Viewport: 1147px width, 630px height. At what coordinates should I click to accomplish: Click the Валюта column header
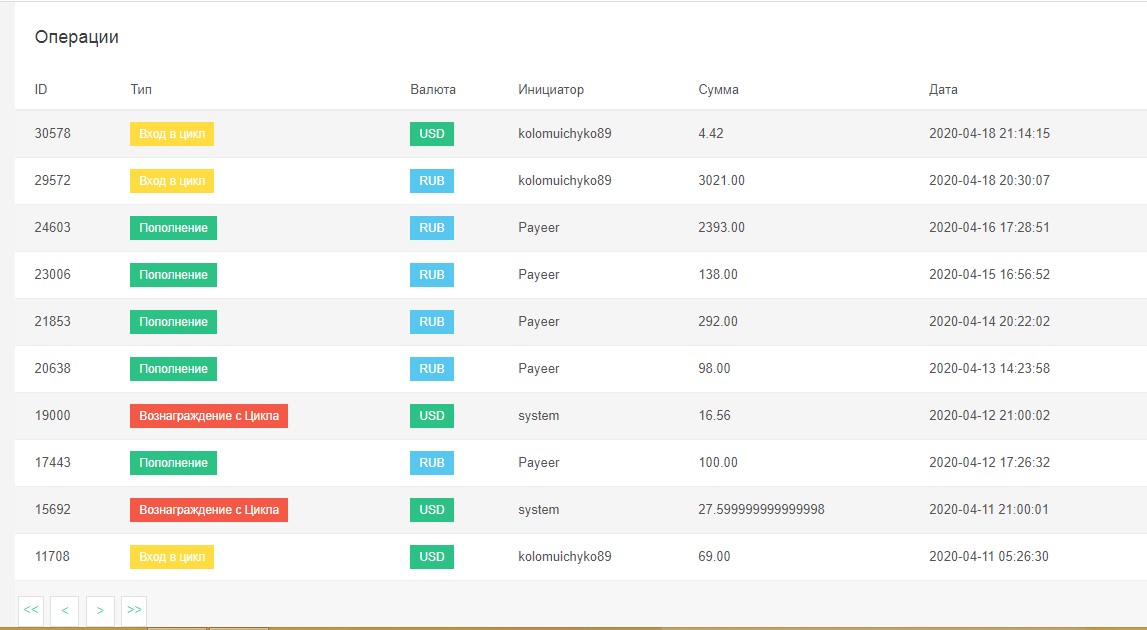tap(432, 90)
